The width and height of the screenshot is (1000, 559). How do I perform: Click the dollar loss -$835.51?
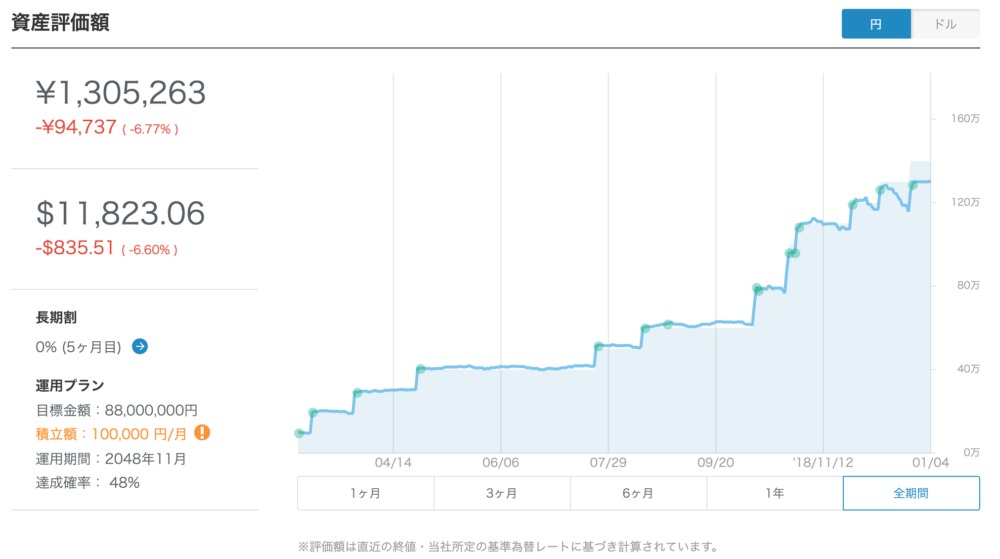tap(75, 247)
